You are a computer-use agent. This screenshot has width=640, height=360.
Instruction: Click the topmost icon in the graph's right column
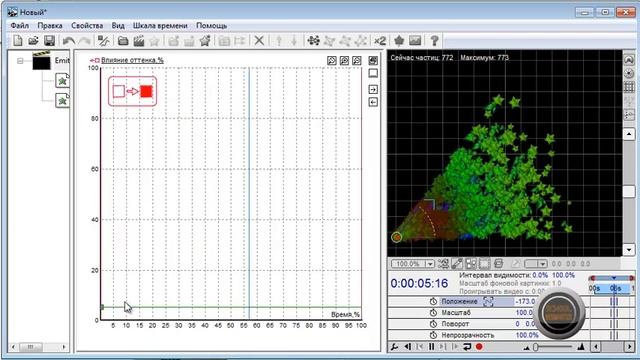[x=373, y=60]
